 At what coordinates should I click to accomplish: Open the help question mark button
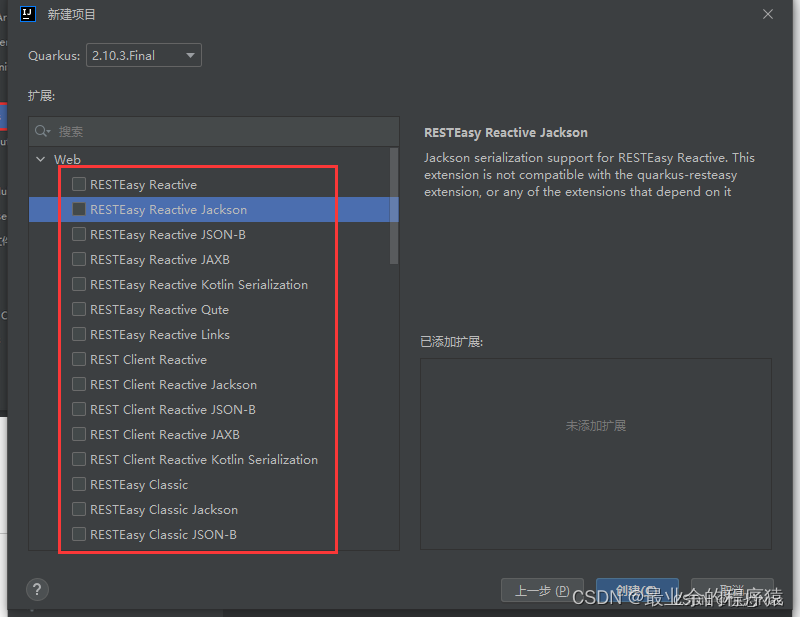pyautogui.click(x=37, y=590)
